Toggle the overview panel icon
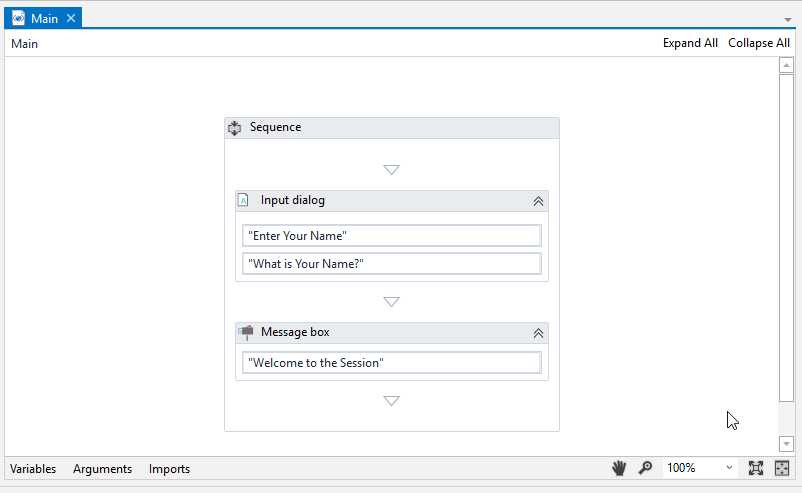 click(x=782, y=468)
